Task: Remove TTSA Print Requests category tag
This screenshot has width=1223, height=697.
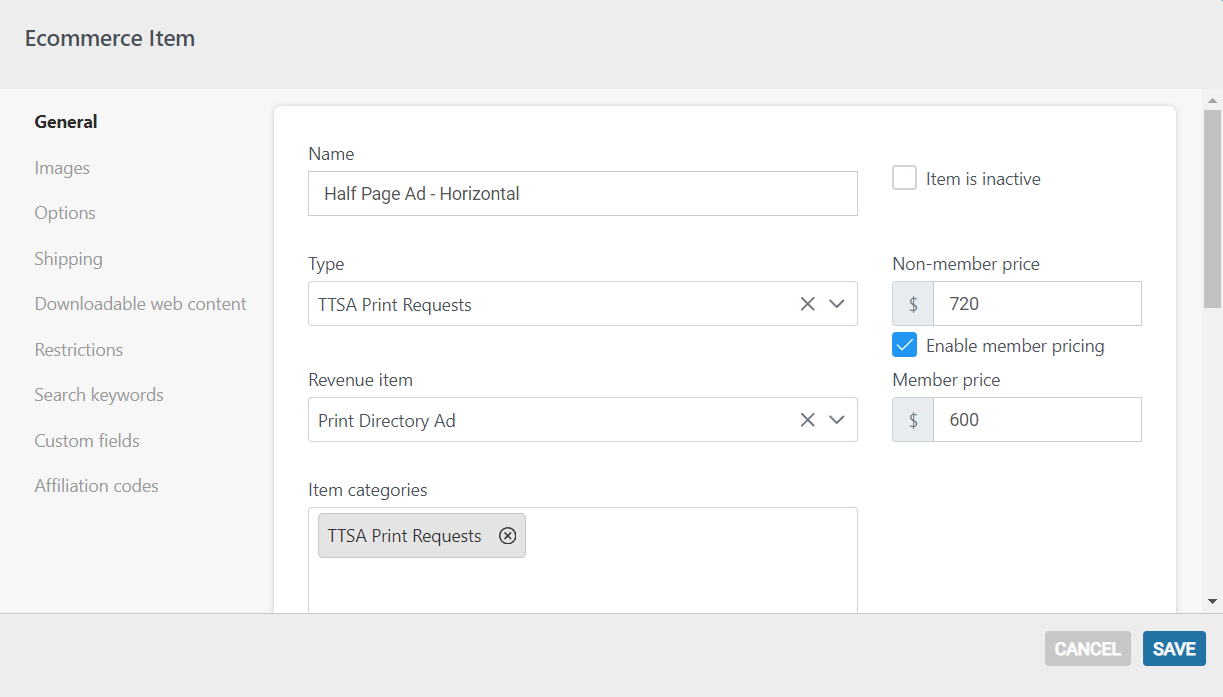Action: click(507, 536)
